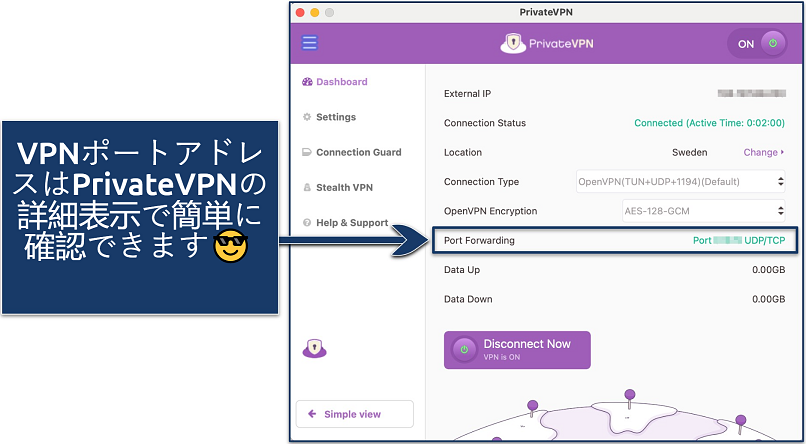Image resolution: width=806 pixels, height=444 pixels.
Task: Click the power icon on Disconnect button
Action: 463,350
